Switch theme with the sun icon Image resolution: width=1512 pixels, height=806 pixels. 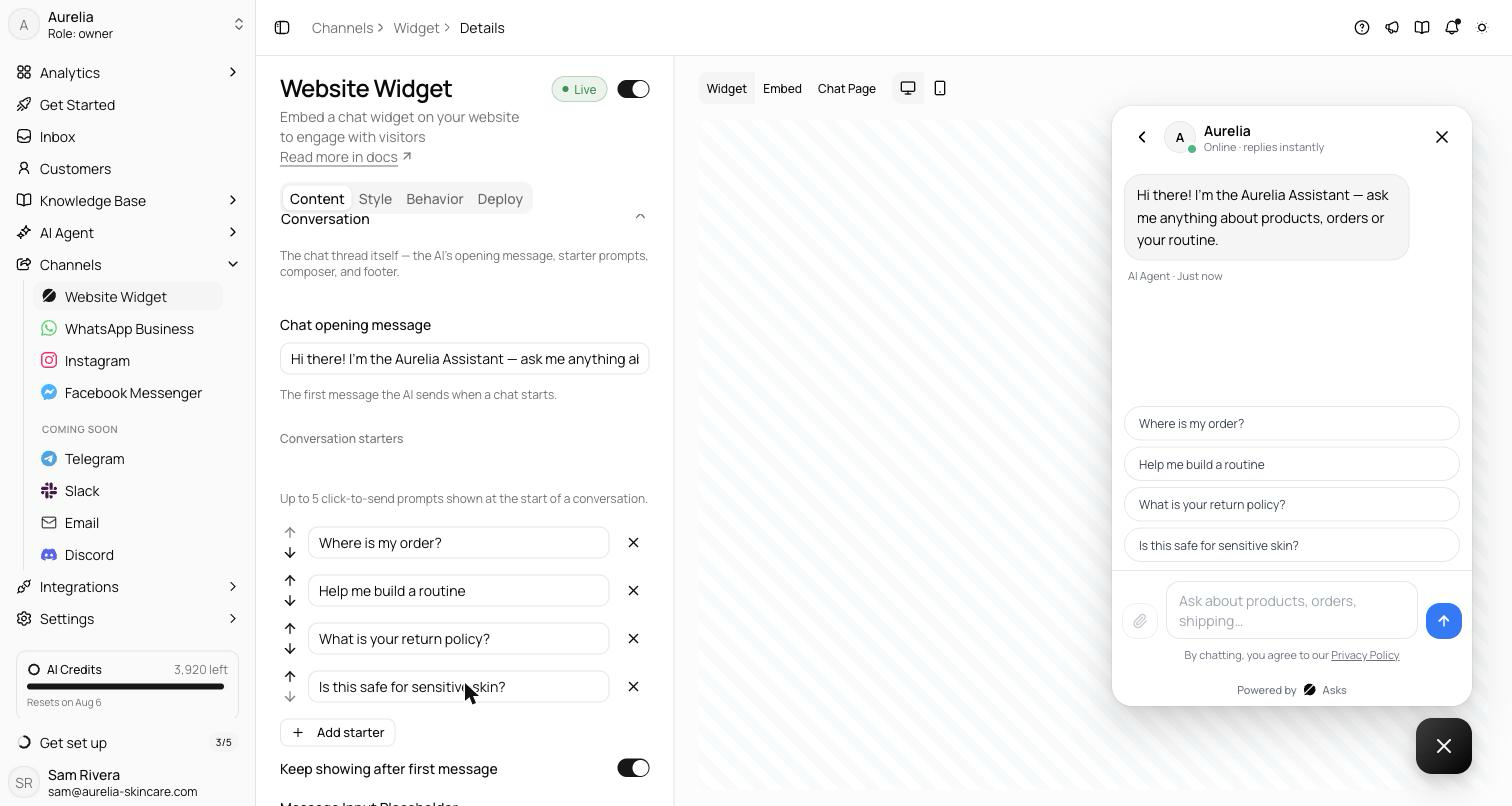[x=1482, y=28]
